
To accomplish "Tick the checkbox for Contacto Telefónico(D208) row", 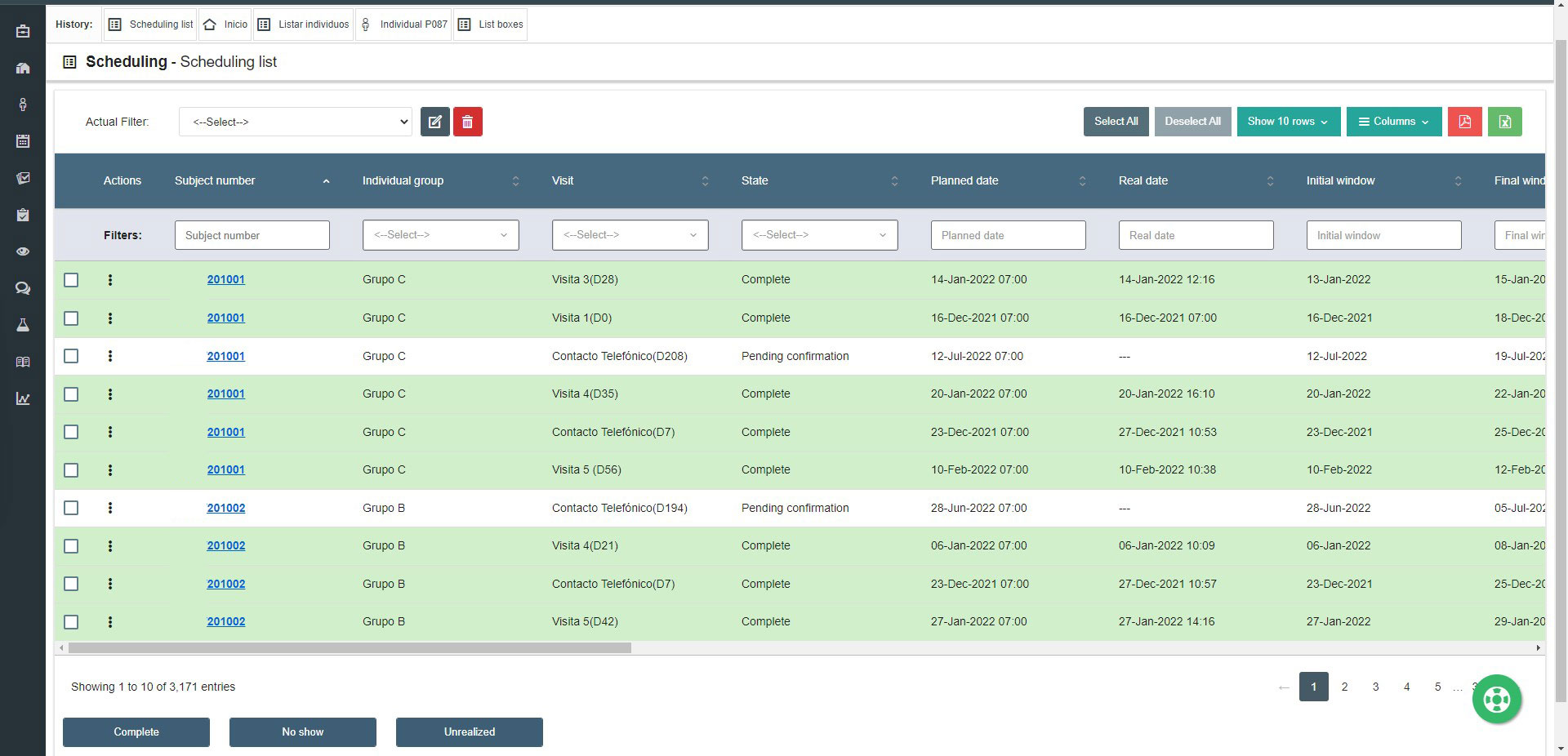I will click(71, 356).
